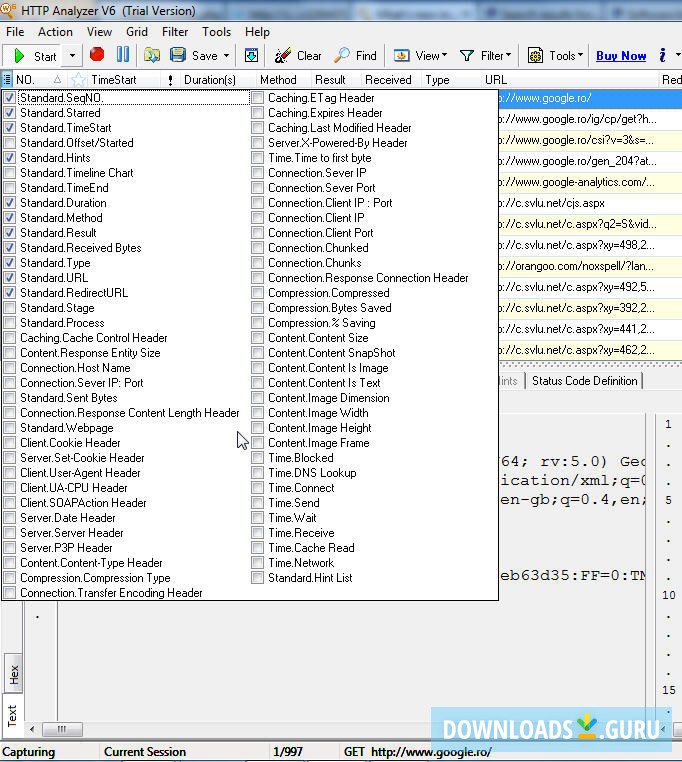Check Compression.Compression Type column

pyautogui.click(x=9, y=578)
